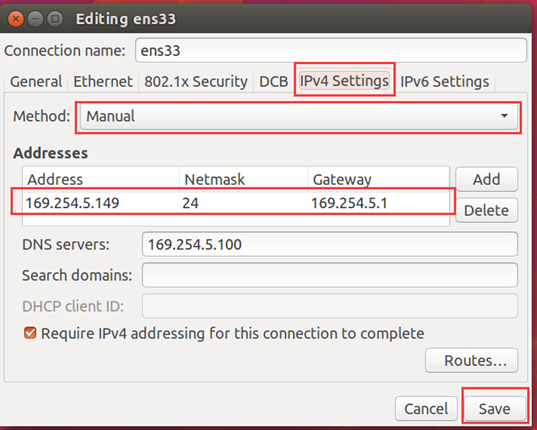Switch to the Ethernet tab

103,81
